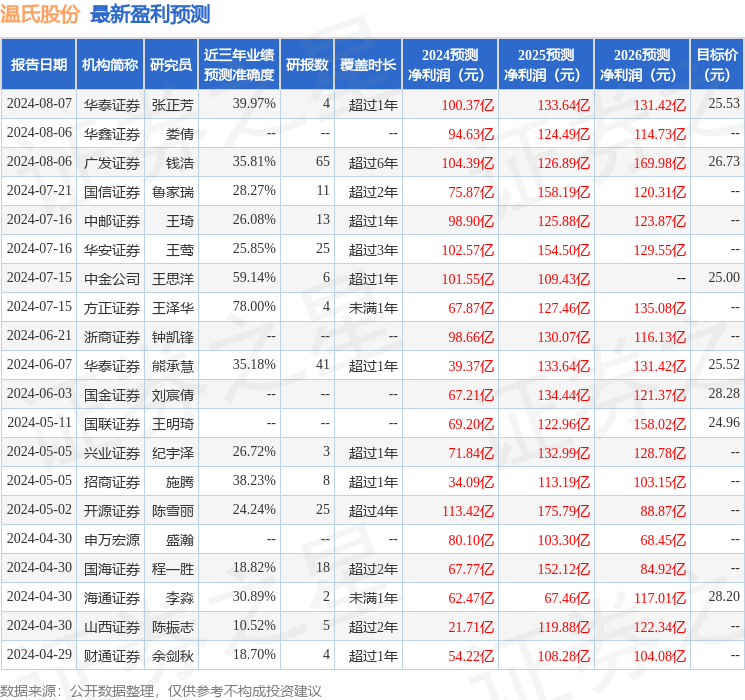Click coverage 超过6年
This screenshot has width=745, height=700.
coord(373,163)
